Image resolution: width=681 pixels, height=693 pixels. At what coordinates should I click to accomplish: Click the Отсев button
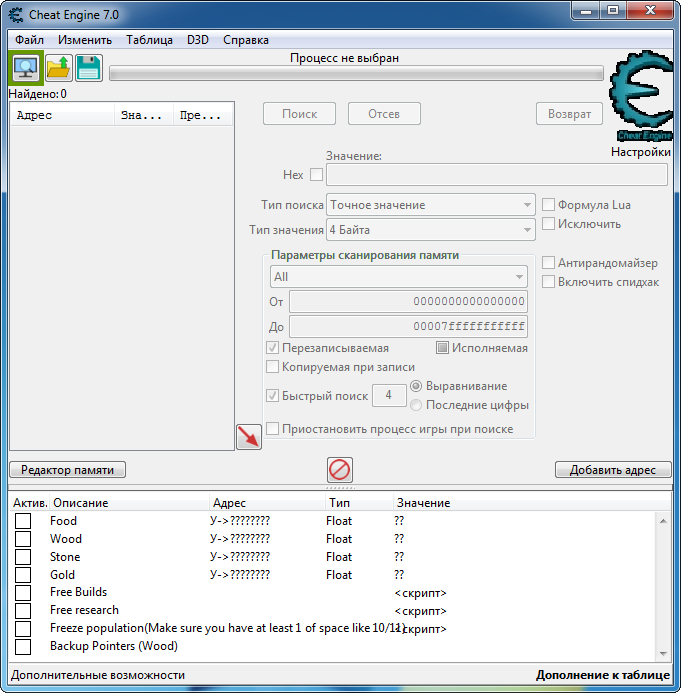pos(384,114)
